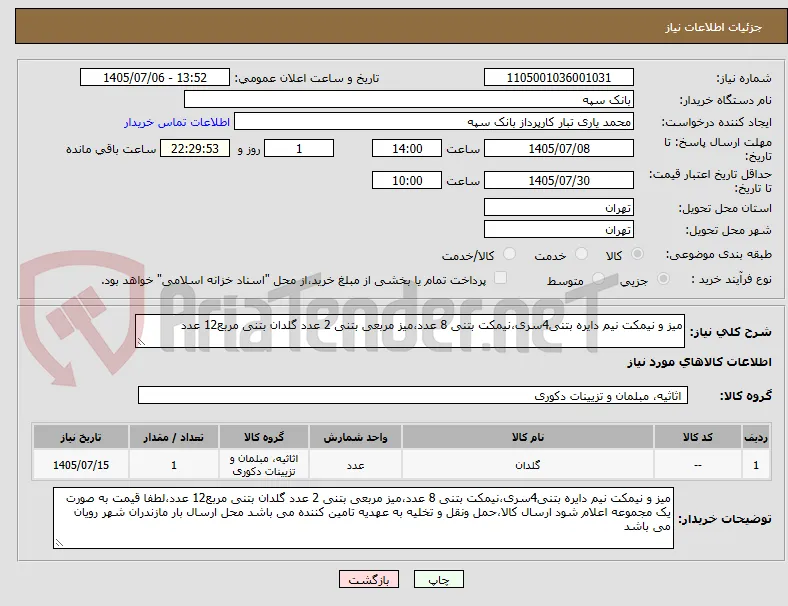Click the row number cell 1
The height and width of the screenshot is (606, 788).
click(755, 465)
